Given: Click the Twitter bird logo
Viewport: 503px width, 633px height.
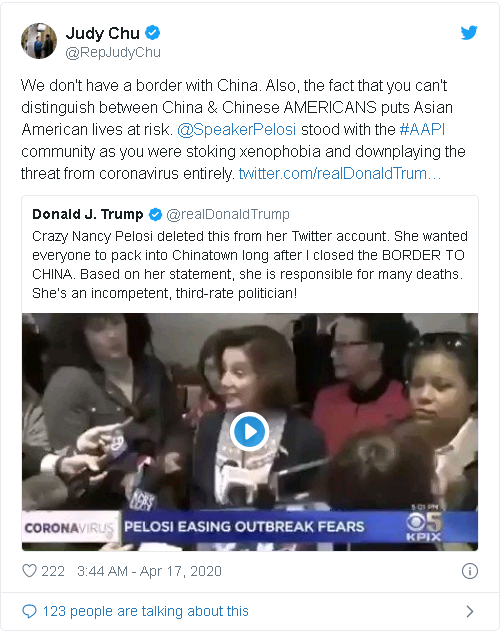Looking at the screenshot, I should click(469, 33).
